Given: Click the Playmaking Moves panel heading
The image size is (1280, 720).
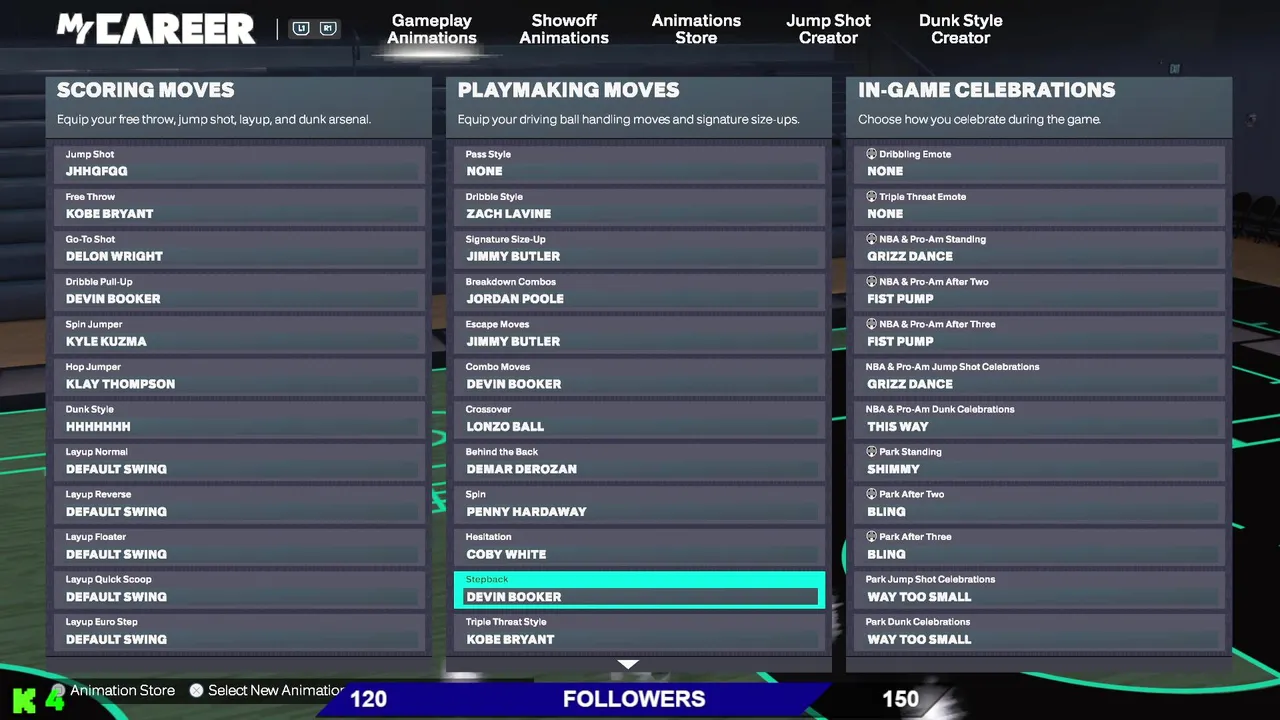Looking at the screenshot, I should pyautogui.click(x=568, y=90).
